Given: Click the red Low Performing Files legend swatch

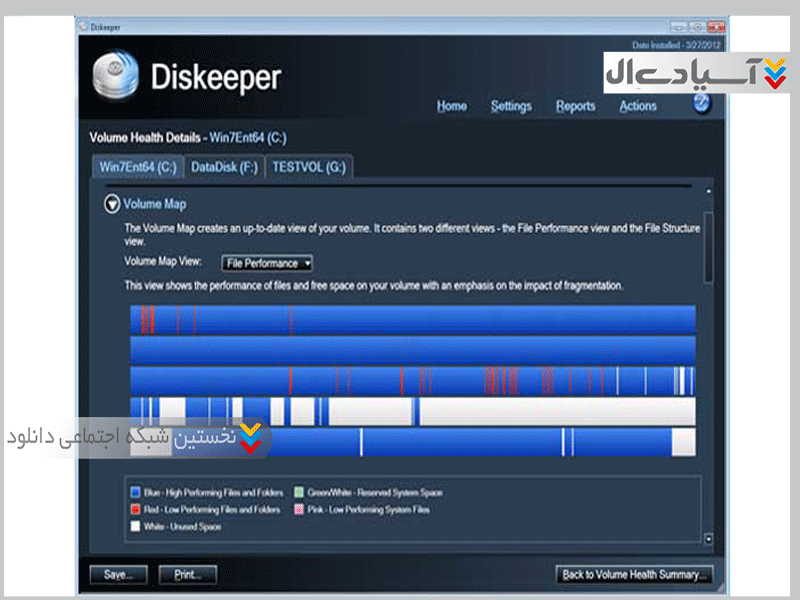Looking at the screenshot, I should pos(135,509).
